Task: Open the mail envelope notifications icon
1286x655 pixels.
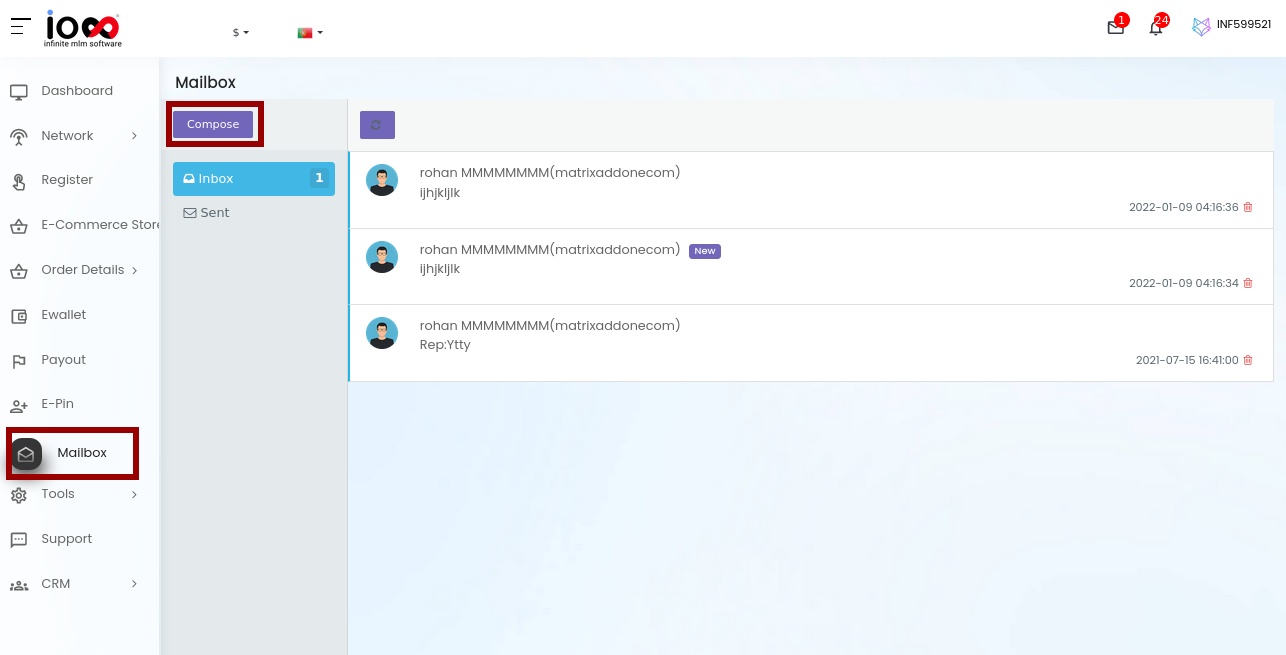Action: (x=1116, y=28)
